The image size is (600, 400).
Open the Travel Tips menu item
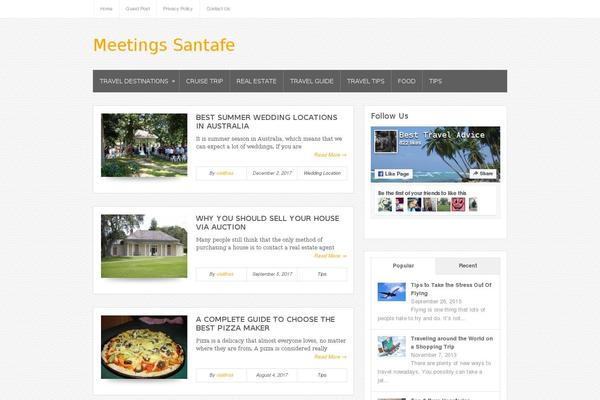pyautogui.click(x=365, y=81)
